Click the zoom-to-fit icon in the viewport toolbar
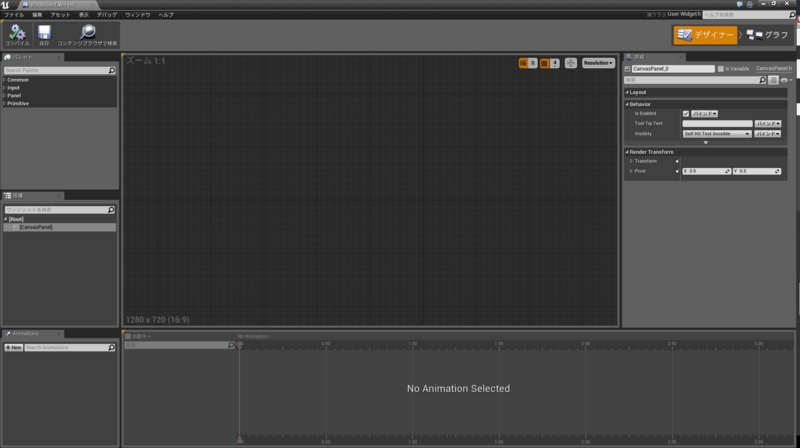 click(x=570, y=63)
